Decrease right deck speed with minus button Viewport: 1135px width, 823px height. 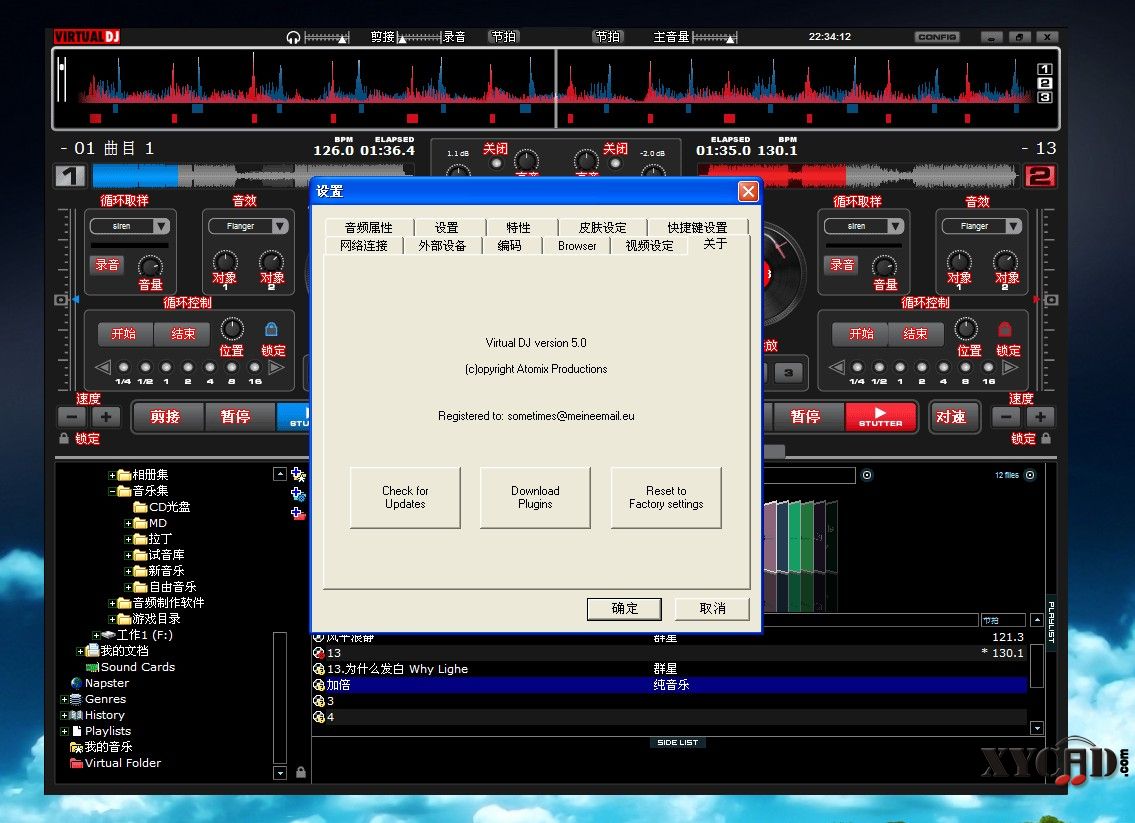1006,417
